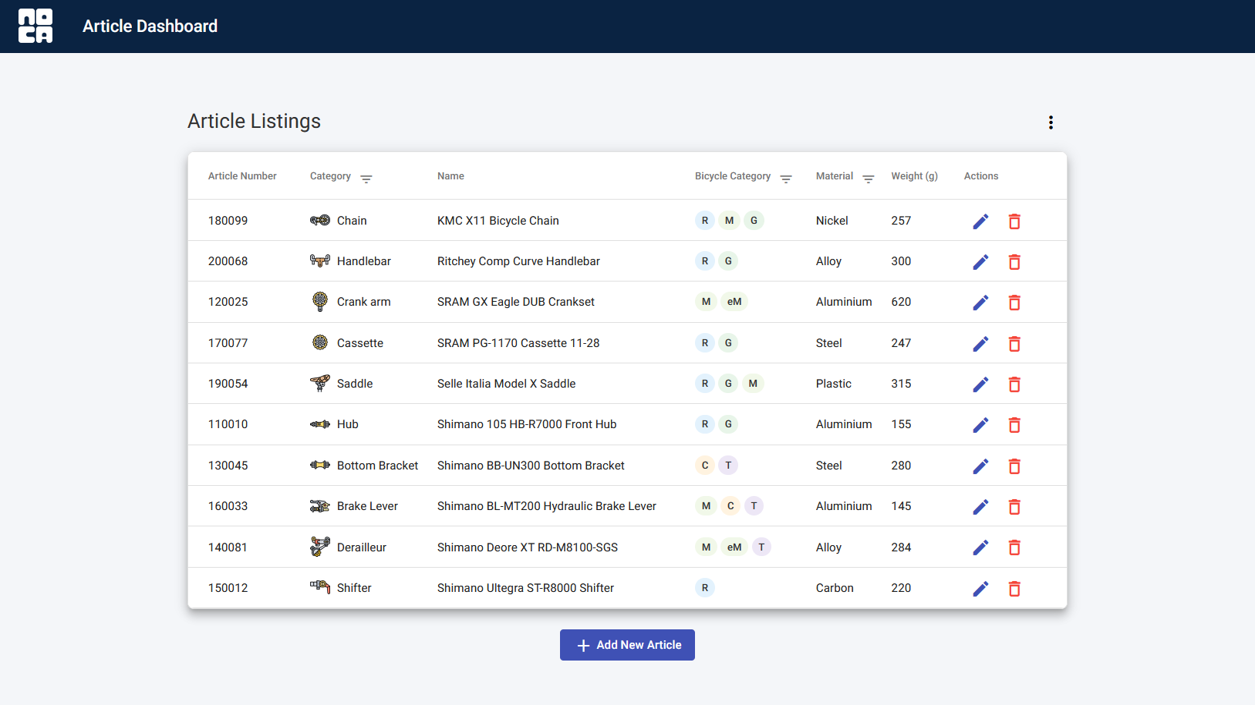
Task: Click the Name column header
Action: tap(450, 176)
